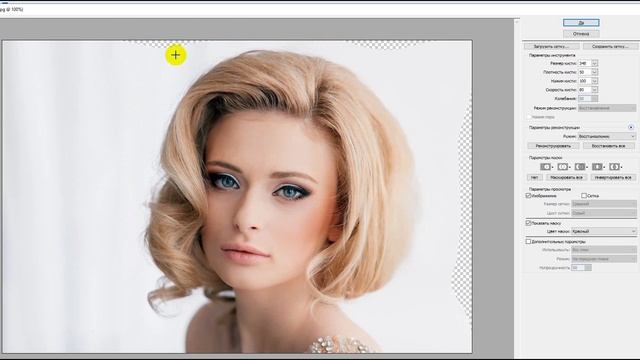Click the Сохранить сетку button
Viewport: 640px width, 360px height.
610,47
